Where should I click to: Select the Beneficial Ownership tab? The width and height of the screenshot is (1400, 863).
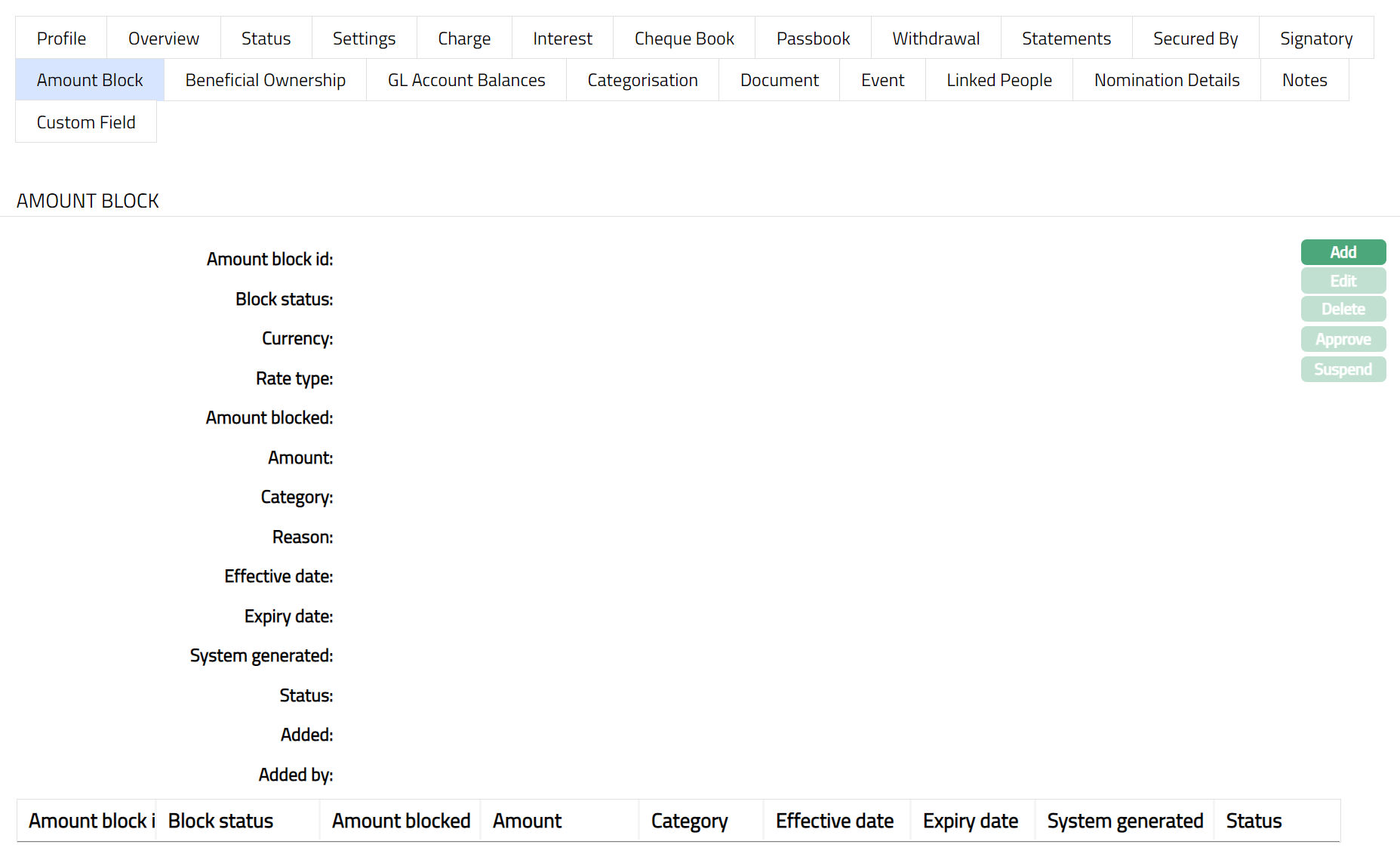[x=265, y=80]
